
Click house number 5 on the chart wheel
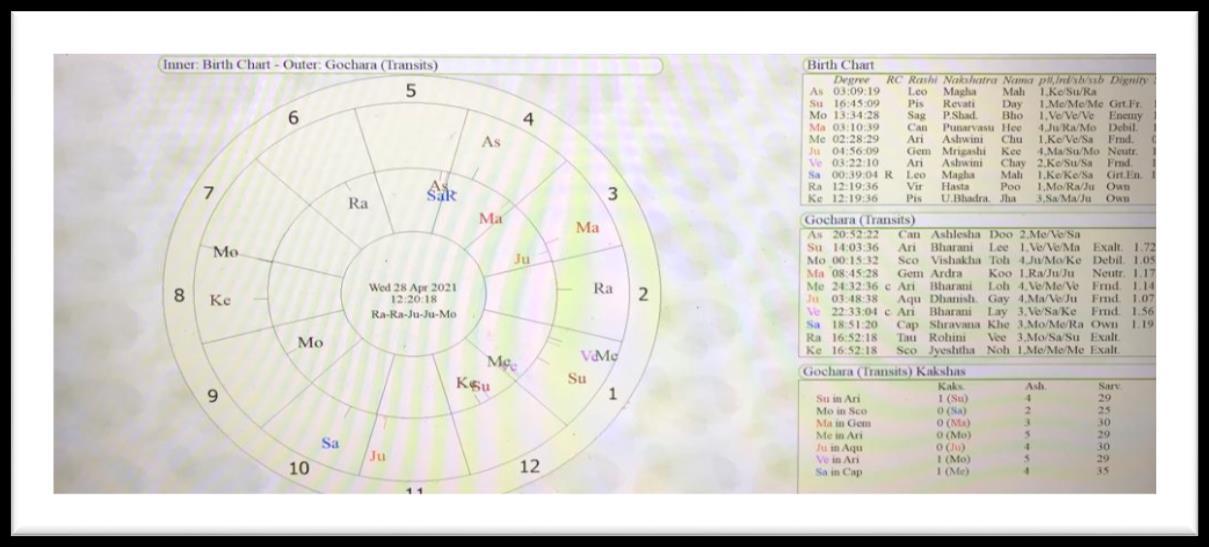click(x=411, y=91)
